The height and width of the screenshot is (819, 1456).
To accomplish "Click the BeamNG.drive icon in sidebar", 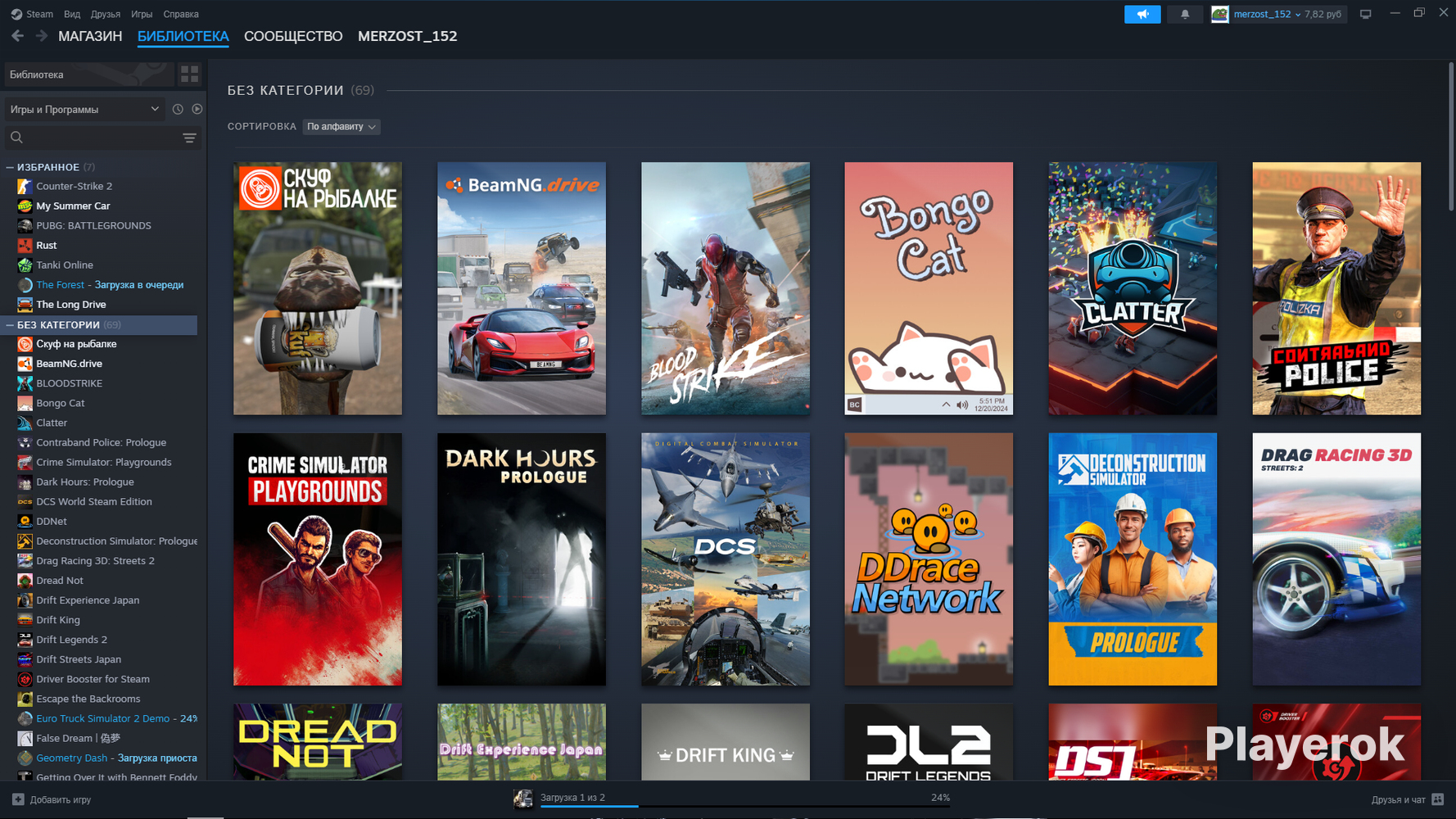I will (25, 364).
